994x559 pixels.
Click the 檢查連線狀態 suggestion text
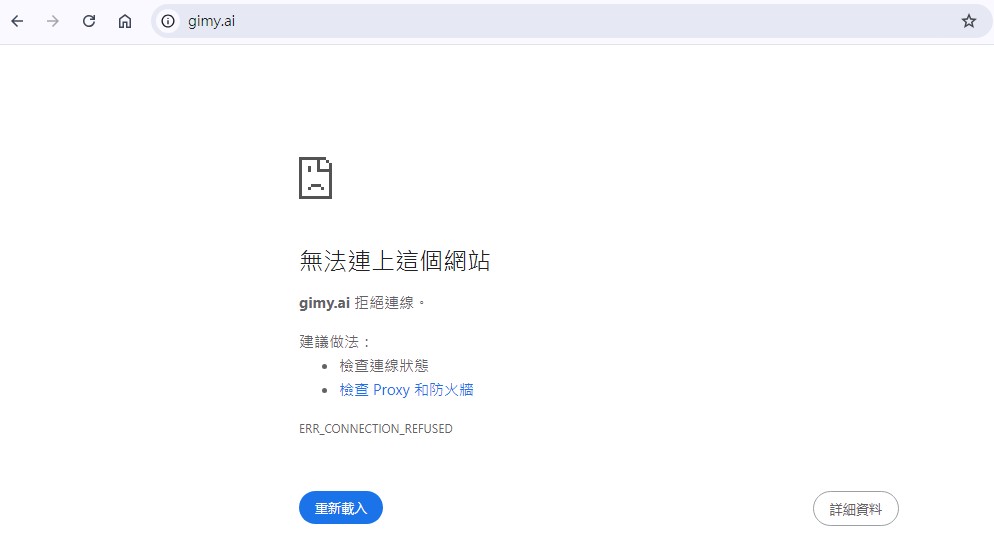384,366
